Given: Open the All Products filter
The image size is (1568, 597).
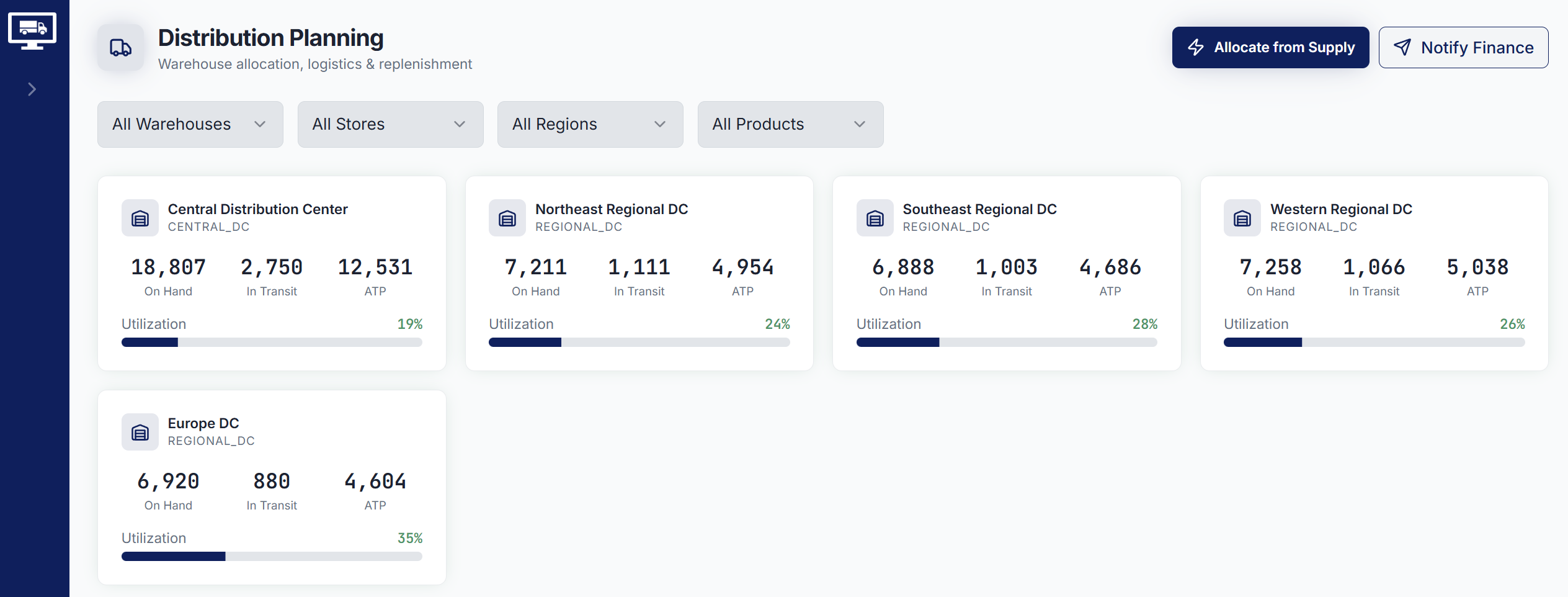Looking at the screenshot, I should coord(790,124).
